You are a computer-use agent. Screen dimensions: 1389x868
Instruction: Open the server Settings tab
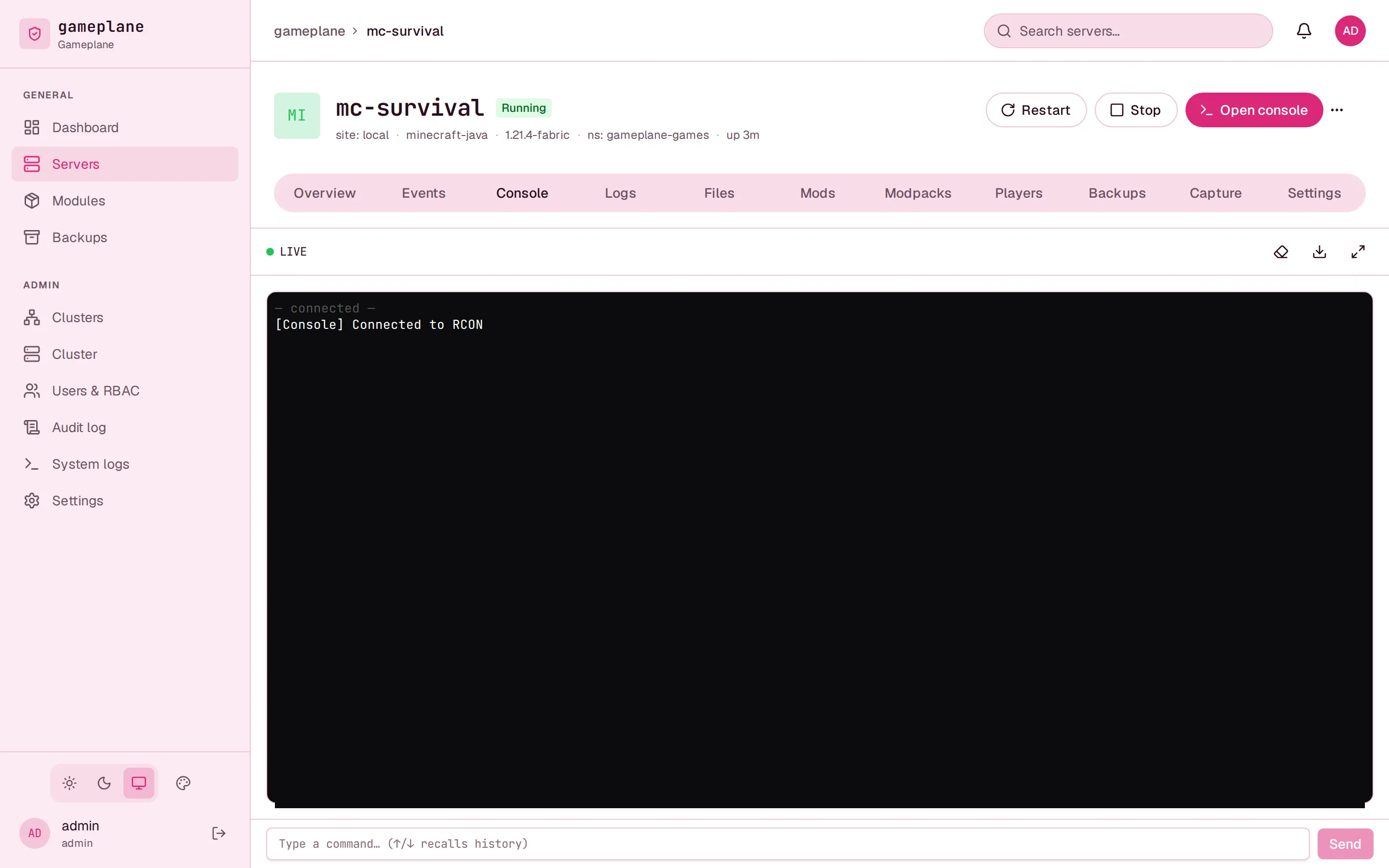click(1314, 193)
